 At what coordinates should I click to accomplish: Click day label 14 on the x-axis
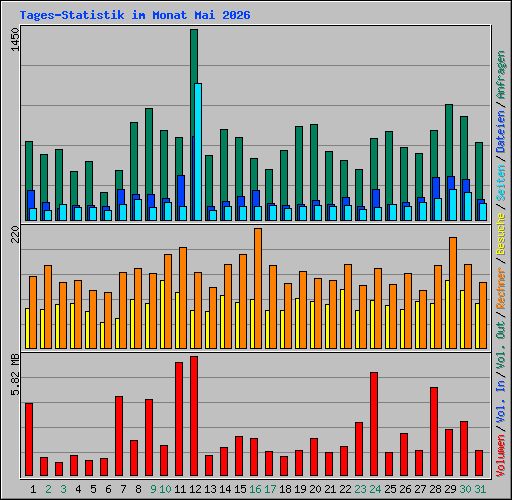pos(225,489)
